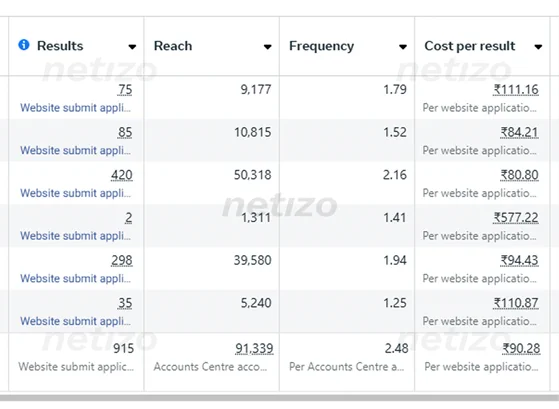Open the 420 results value
Image resolution: width=559 pixels, height=409 pixels.
122,175
